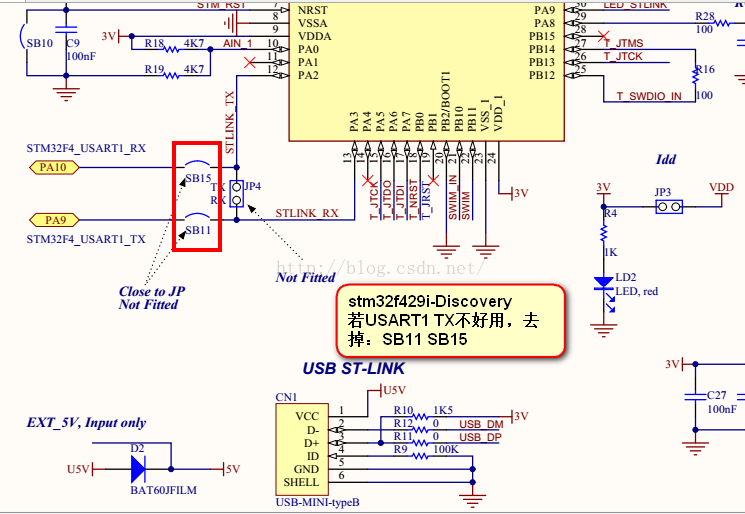Click the R19 resistor symbol
This screenshot has width=745, height=514.
[171, 75]
